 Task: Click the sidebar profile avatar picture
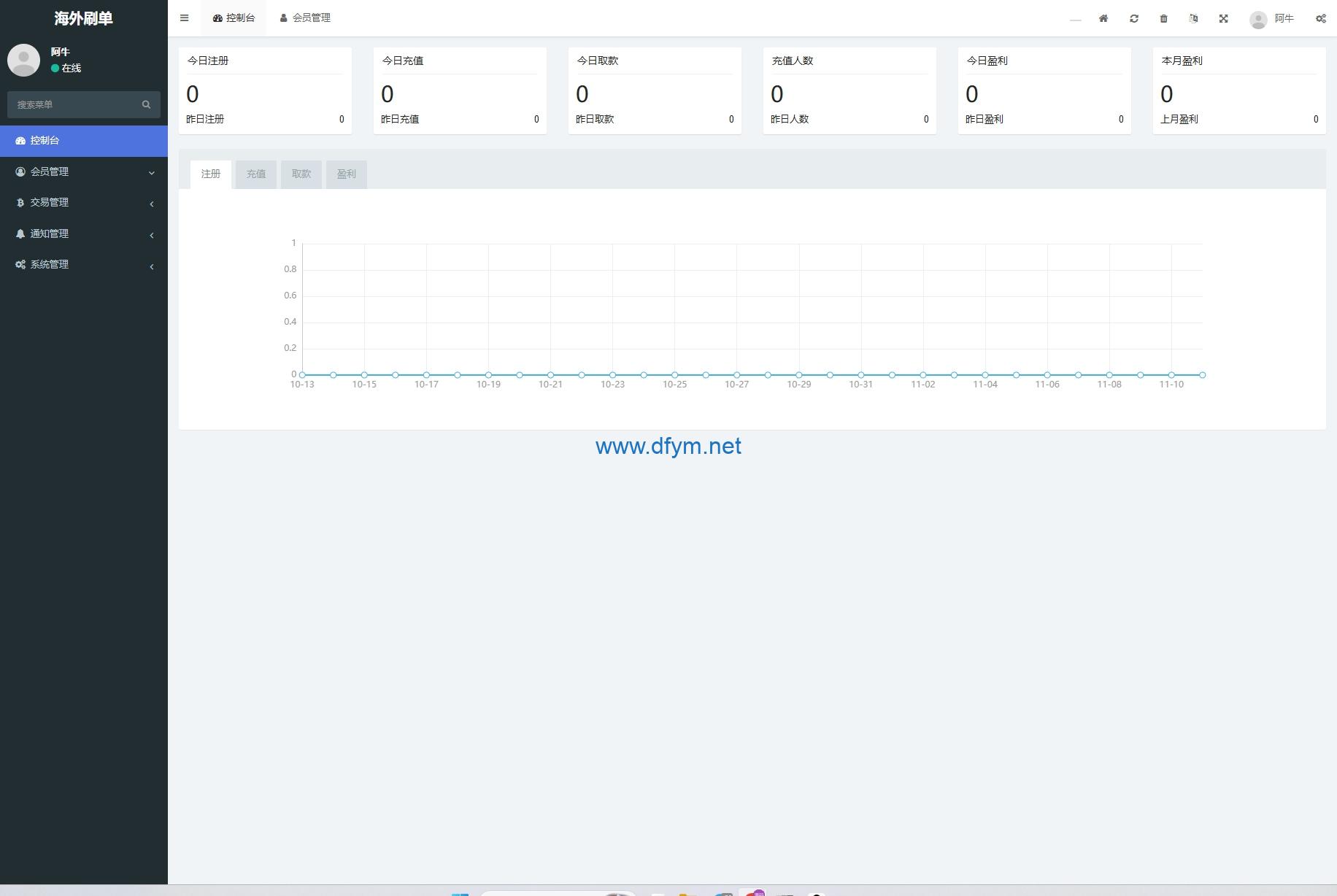[x=23, y=60]
